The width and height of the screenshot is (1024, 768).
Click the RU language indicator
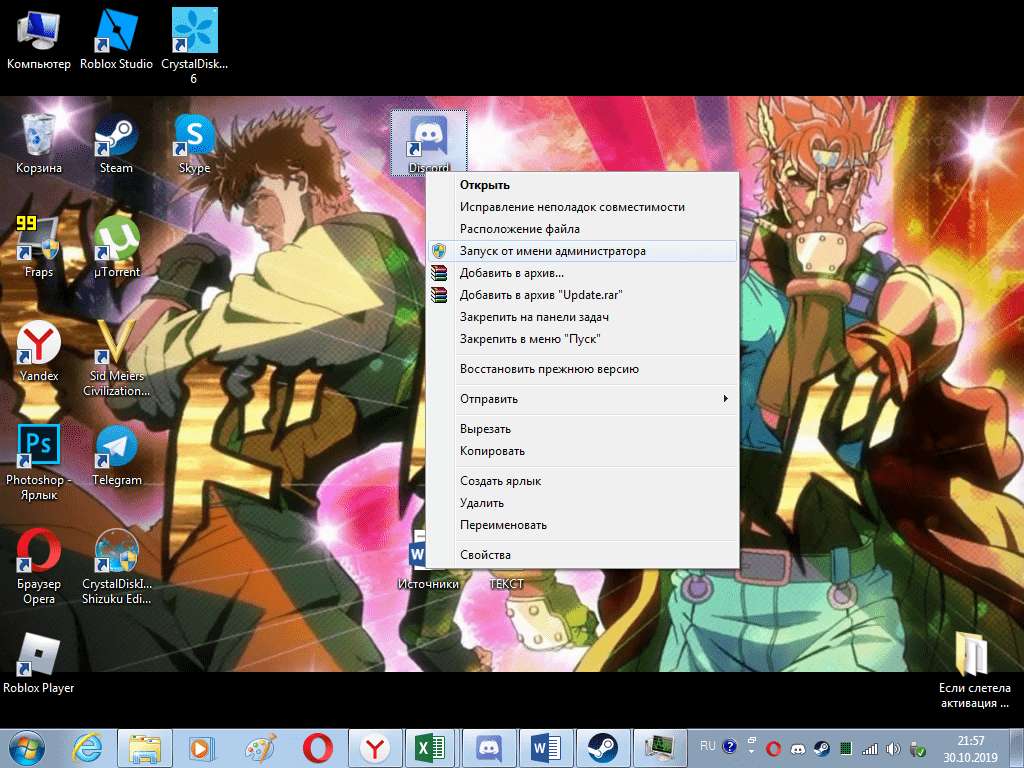[708, 746]
